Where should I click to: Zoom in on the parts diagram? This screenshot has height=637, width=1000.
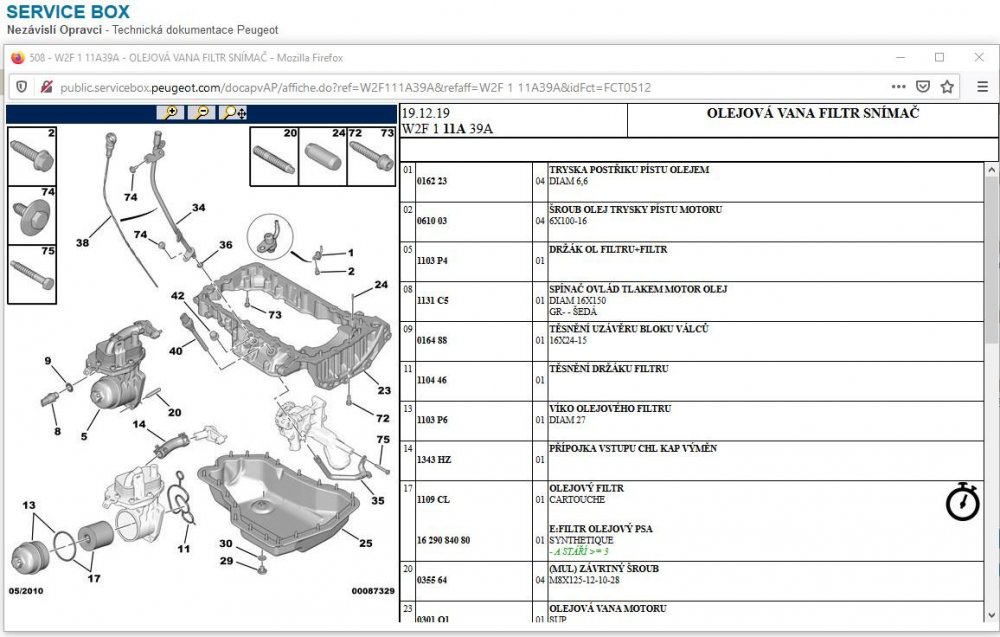click(170, 113)
